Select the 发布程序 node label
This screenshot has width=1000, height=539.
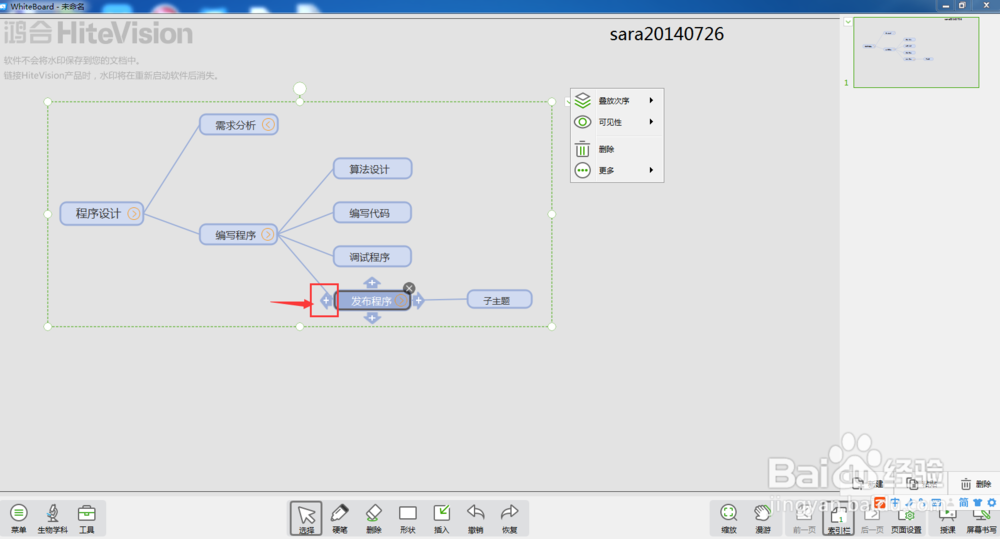pyautogui.click(x=371, y=301)
